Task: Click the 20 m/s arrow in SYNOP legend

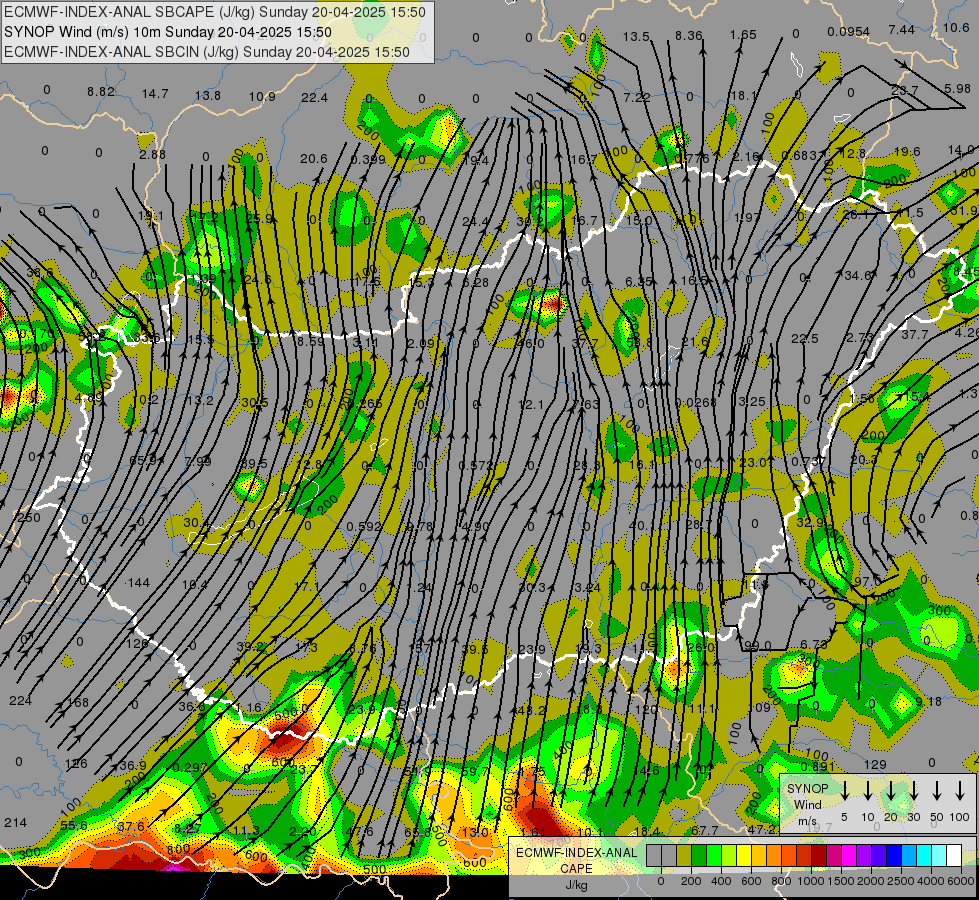Action: click(x=890, y=791)
